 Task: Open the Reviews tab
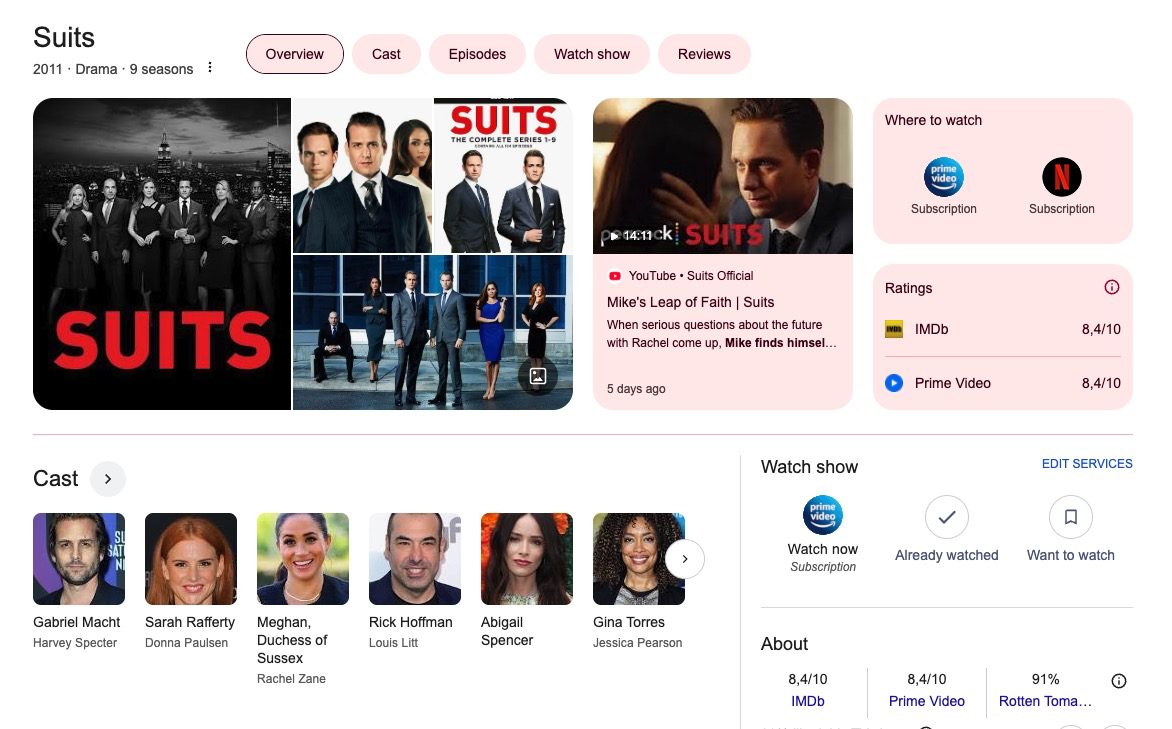click(704, 54)
